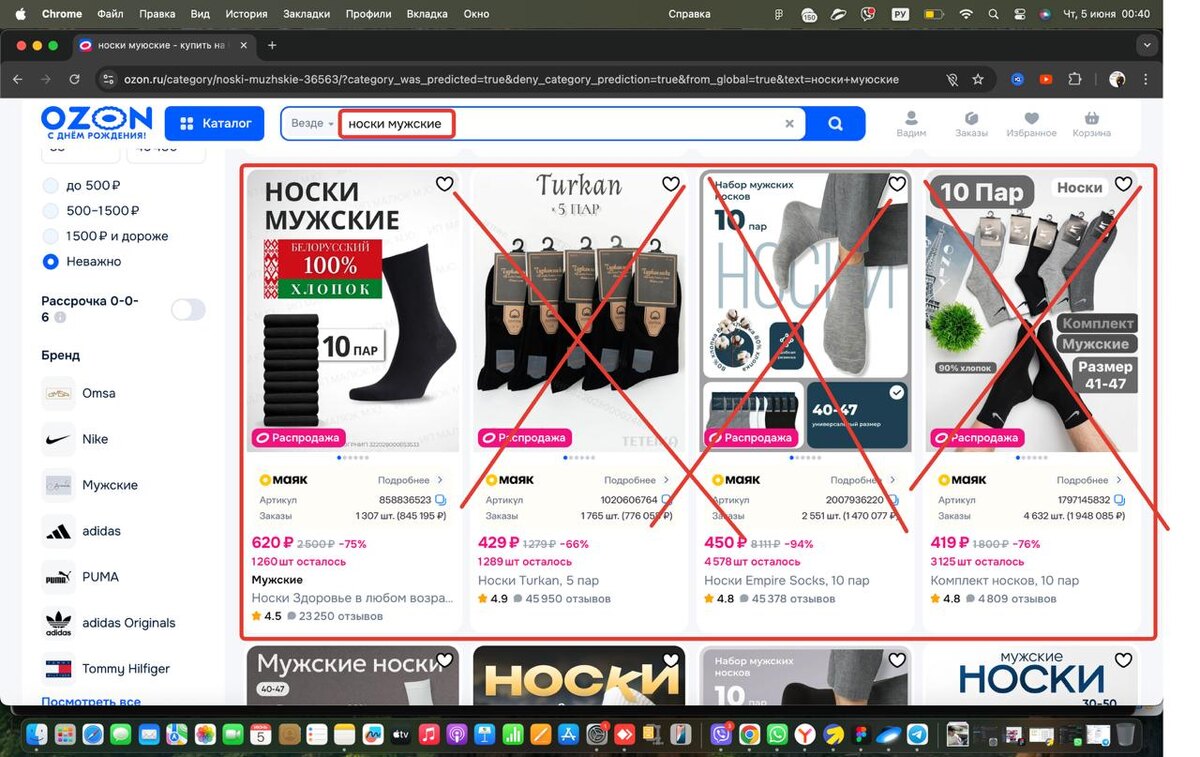The width and height of the screenshot is (1200, 757).
Task: Select the 500–1500 ₽ price option
Action: tap(91, 211)
